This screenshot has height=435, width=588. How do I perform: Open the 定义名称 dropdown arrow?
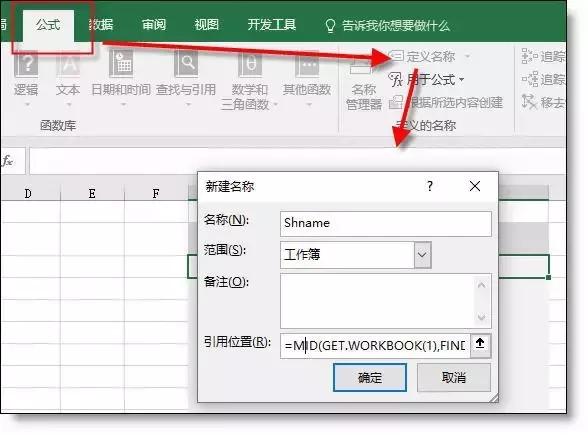pos(468,57)
